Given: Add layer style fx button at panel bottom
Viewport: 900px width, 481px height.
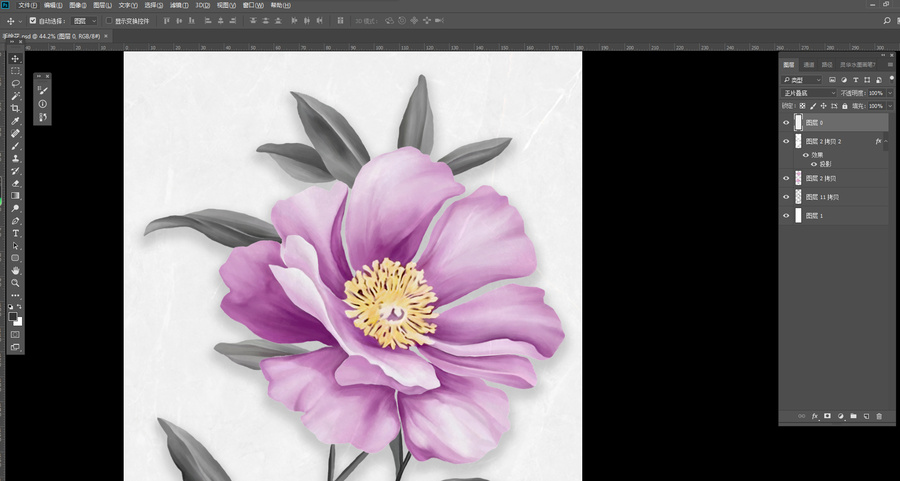Looking at the screenshot, I should pos(814,417).
